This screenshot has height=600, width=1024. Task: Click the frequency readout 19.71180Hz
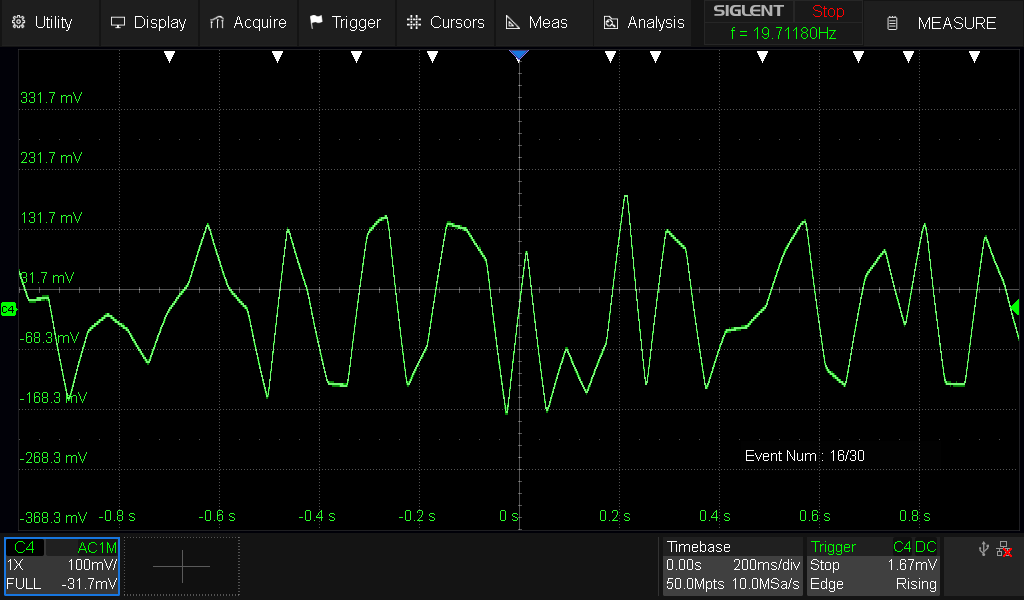click(x=783, y=33)
